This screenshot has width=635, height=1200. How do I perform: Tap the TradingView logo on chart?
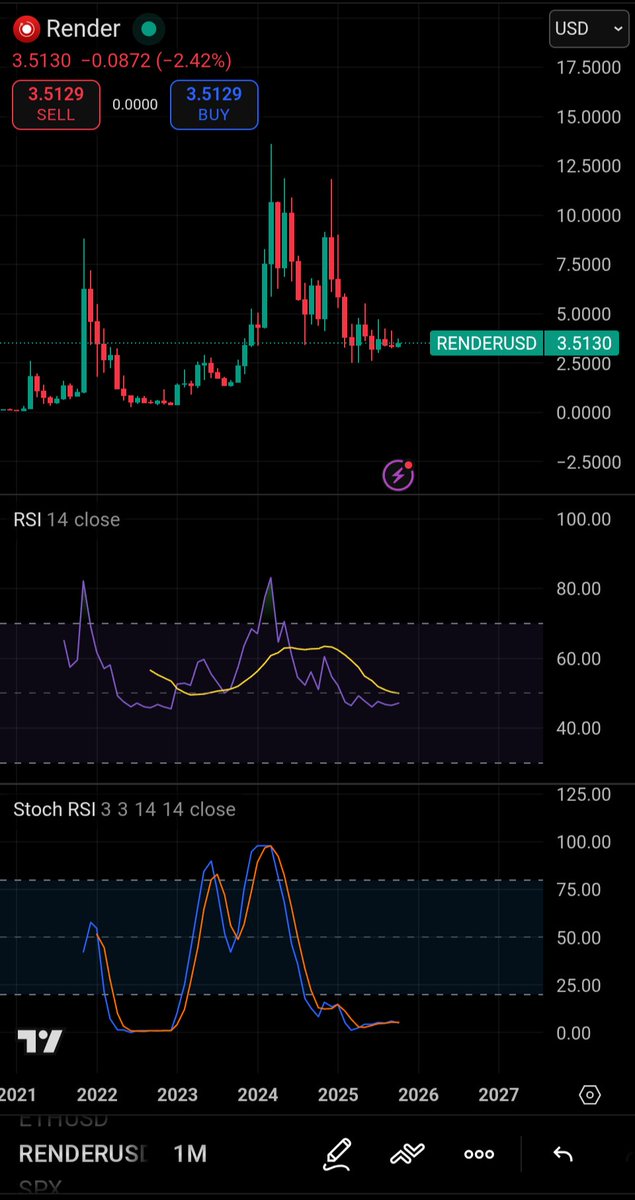click(40, 1041)
